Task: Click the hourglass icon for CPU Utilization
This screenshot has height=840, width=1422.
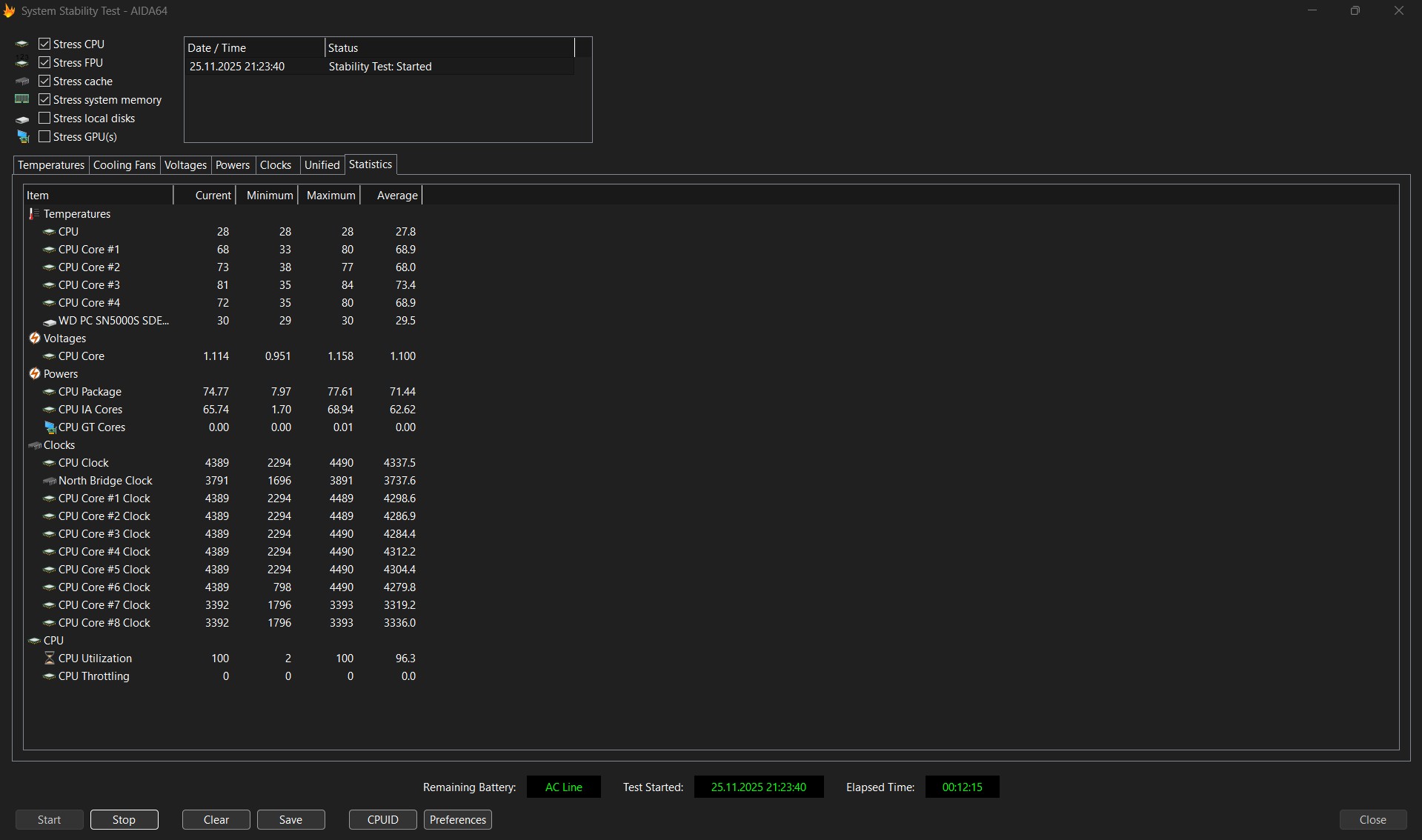Action: (49, 659)
